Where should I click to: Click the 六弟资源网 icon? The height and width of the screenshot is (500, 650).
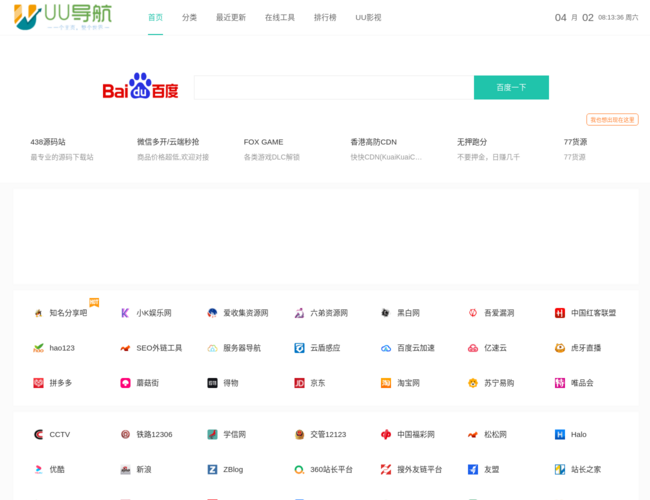click(299, 313)
